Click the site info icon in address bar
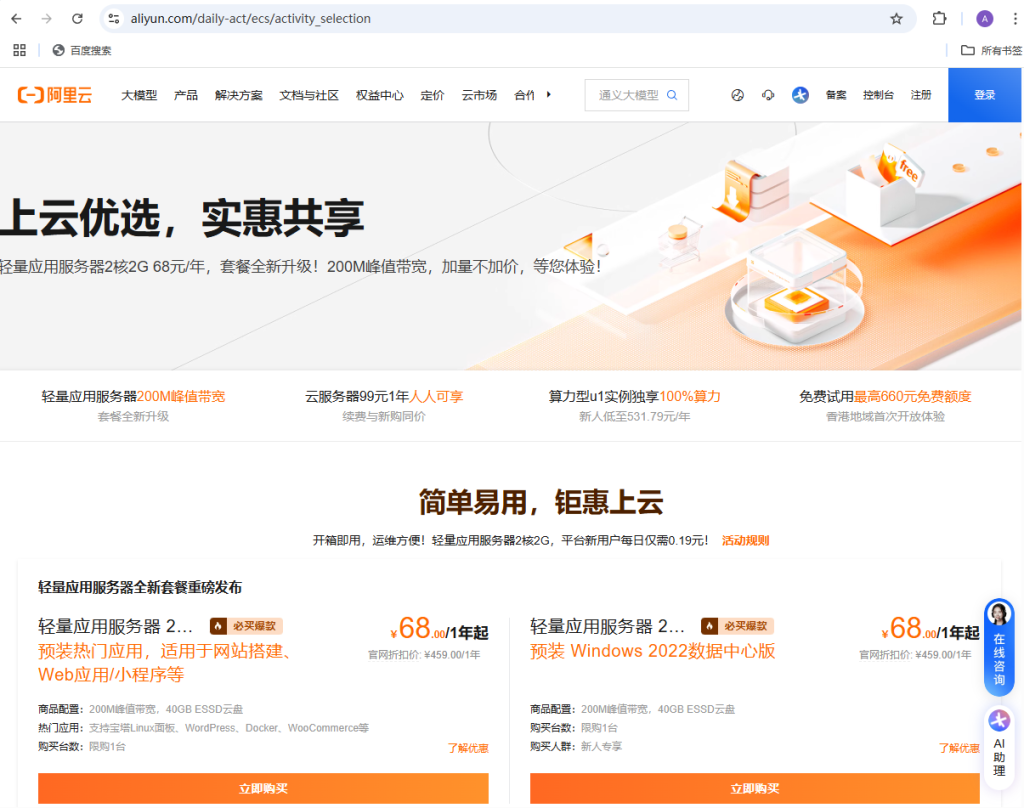The width and height of the screenshot is (1024, 808). point(114,19)
